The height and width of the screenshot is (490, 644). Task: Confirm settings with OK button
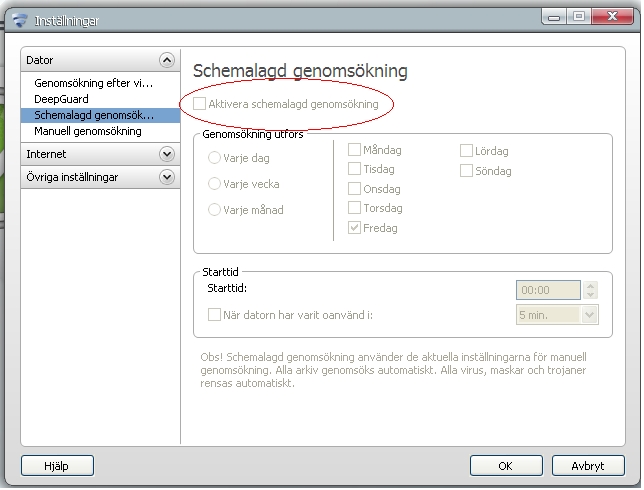click(506, 465)
